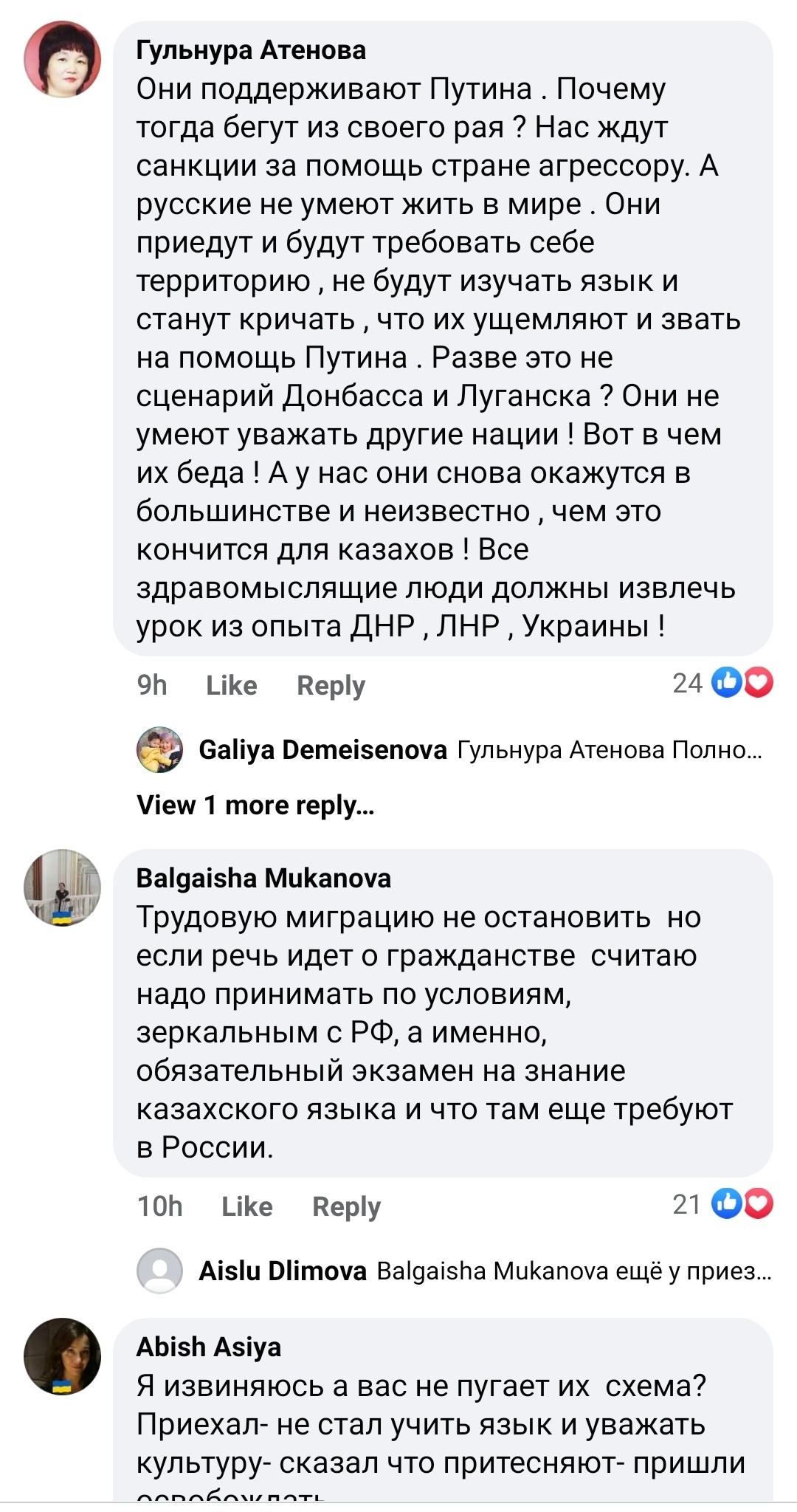
Task: Open Abish Asiya's name link
Action: 209,1347
